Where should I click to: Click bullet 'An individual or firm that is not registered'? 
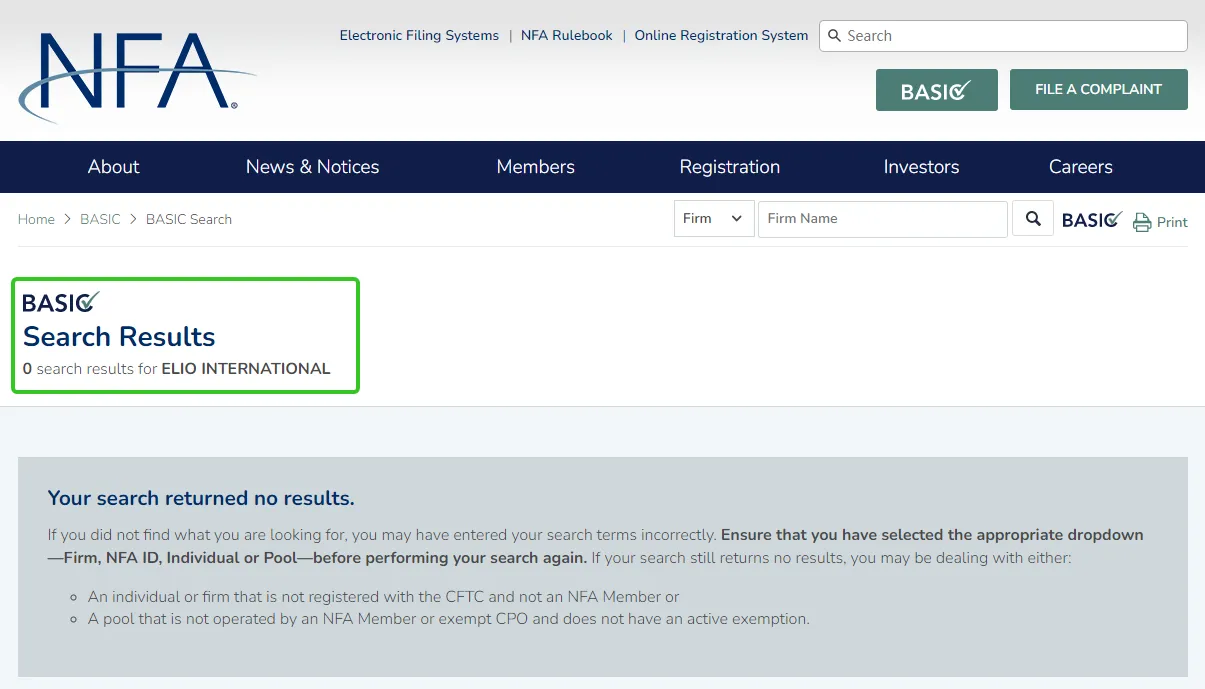[384, 597]
